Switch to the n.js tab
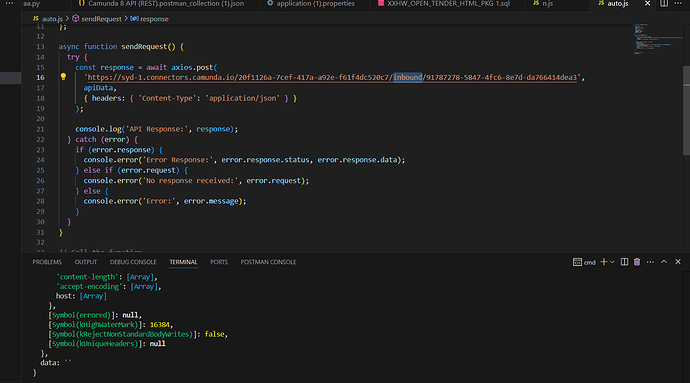The height and width of the screenshot is (383, 690). [543, 4]
